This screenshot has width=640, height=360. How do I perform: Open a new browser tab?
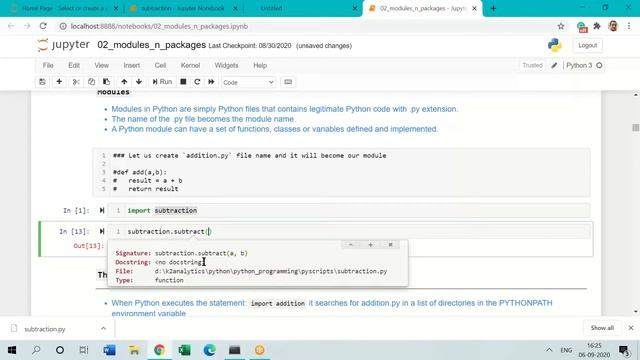click(x=493, y=8)
